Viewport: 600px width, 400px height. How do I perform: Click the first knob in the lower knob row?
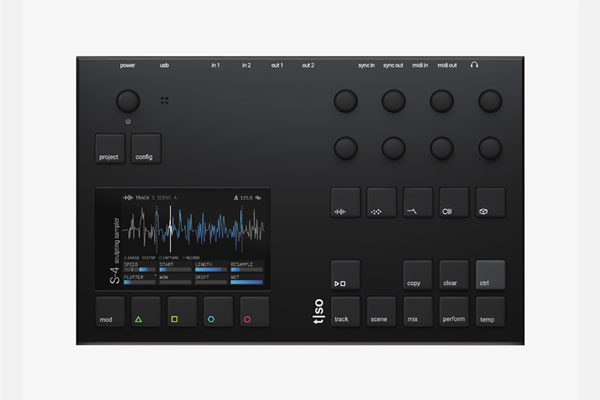pos(346,148)
